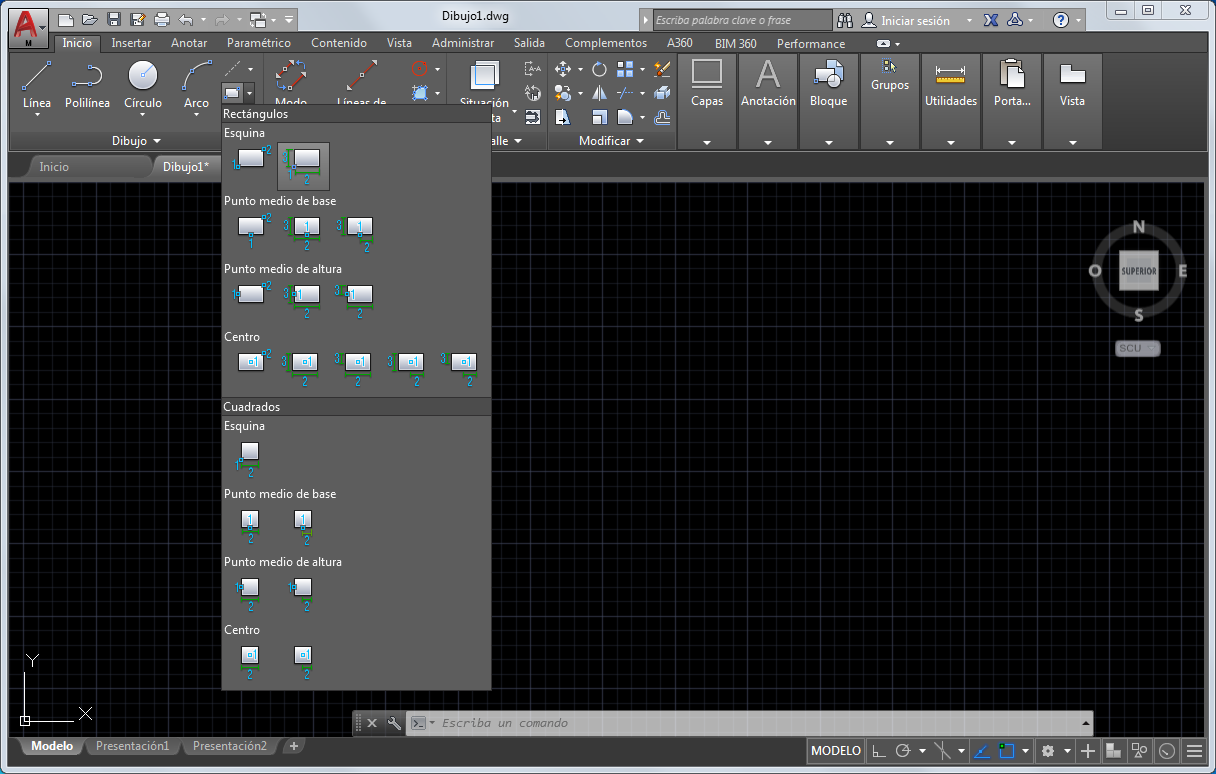Toggle object snap in status bar

[1007, 751]
